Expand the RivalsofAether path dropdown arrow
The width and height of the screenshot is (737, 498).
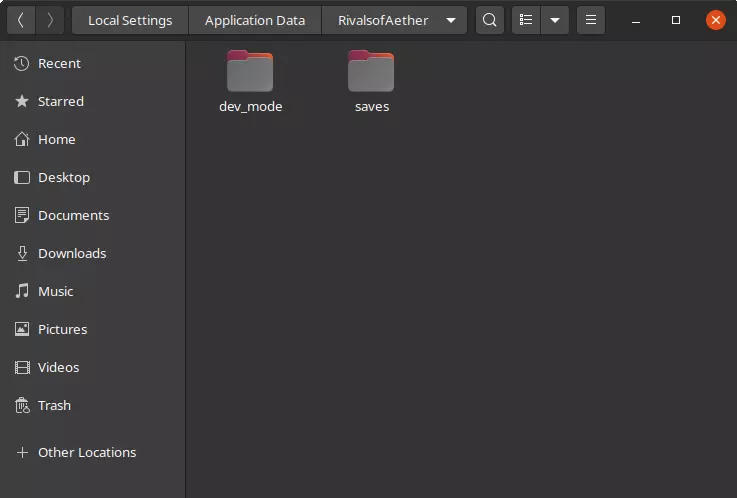[x=452, y=20]
